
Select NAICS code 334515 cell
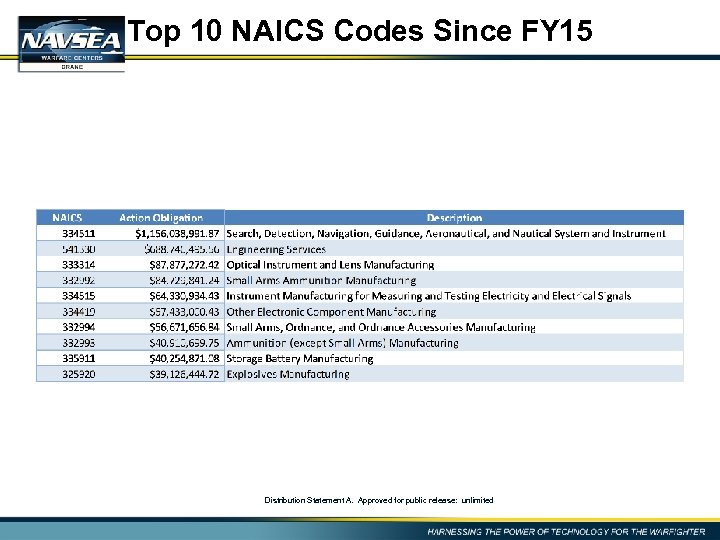pyautogui.click(x=79, y=296)
